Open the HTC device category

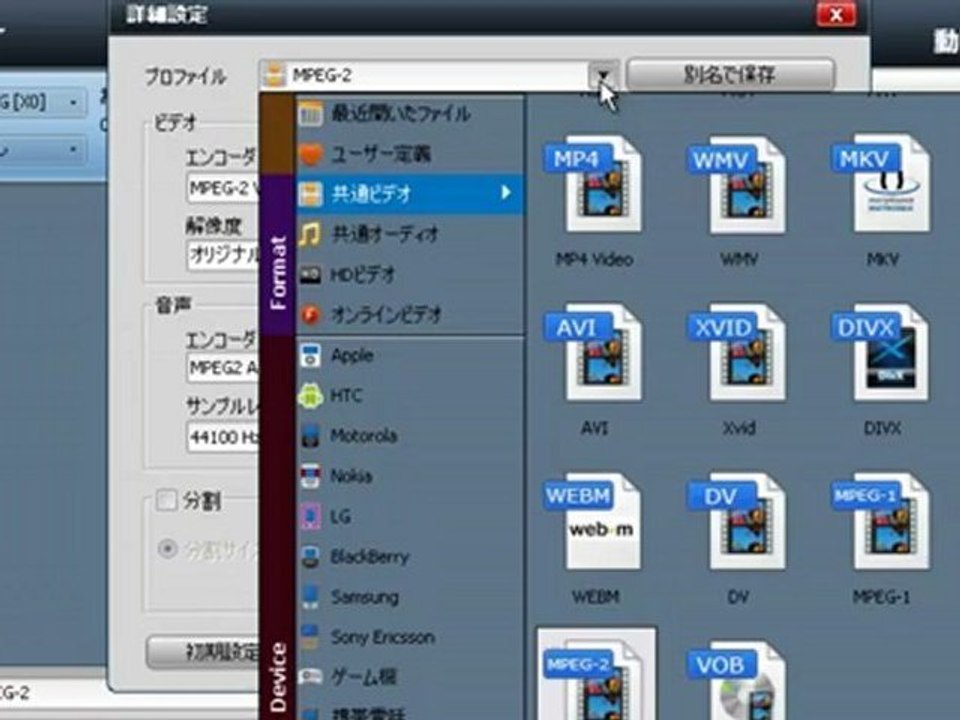pyautogui.click(x=410, y=396)
